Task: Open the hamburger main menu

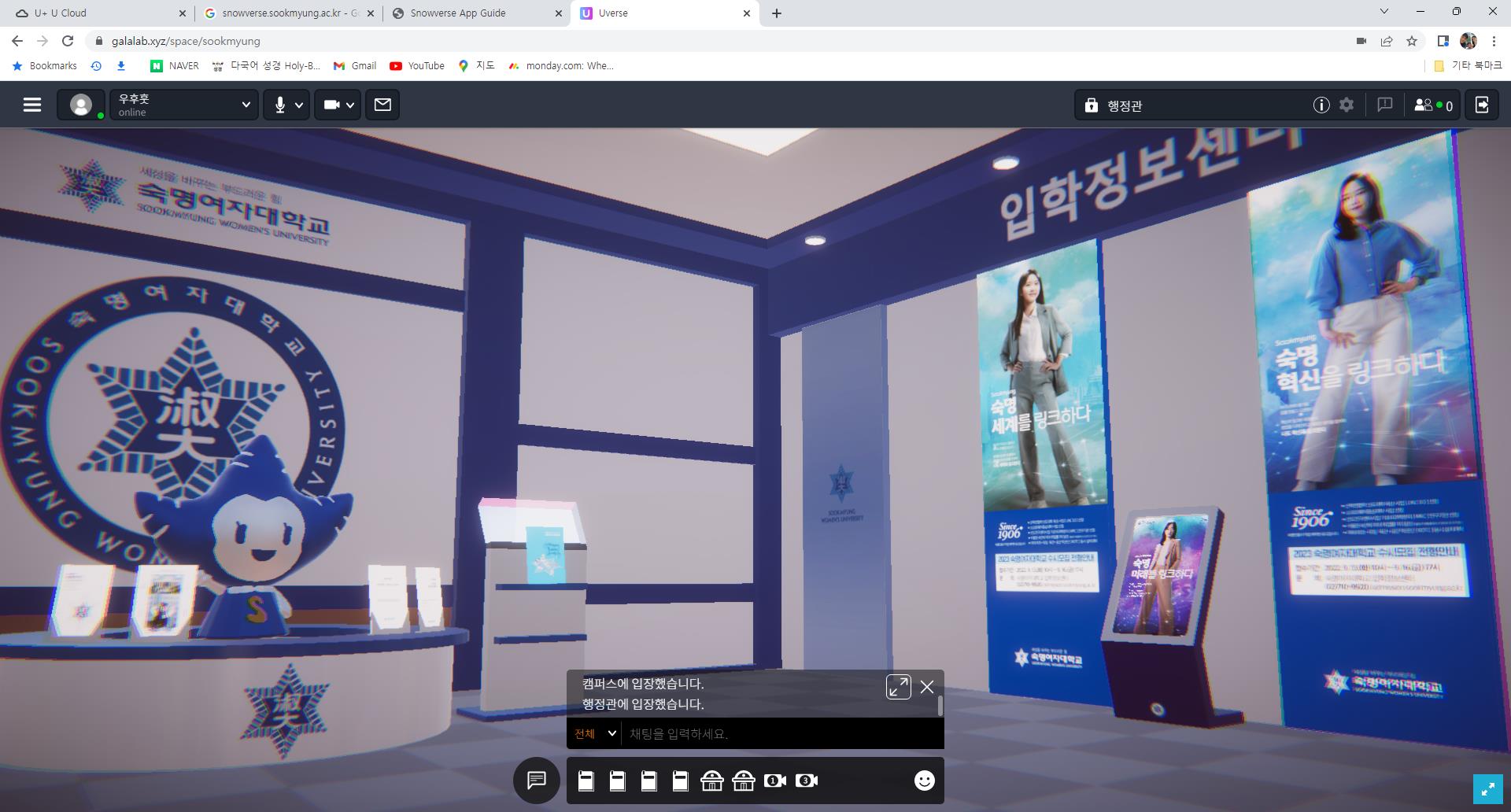Action: click(32, 105)
